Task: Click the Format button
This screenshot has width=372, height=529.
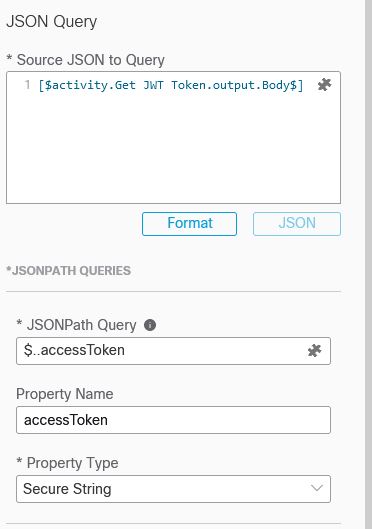Action: coord(189,224)
